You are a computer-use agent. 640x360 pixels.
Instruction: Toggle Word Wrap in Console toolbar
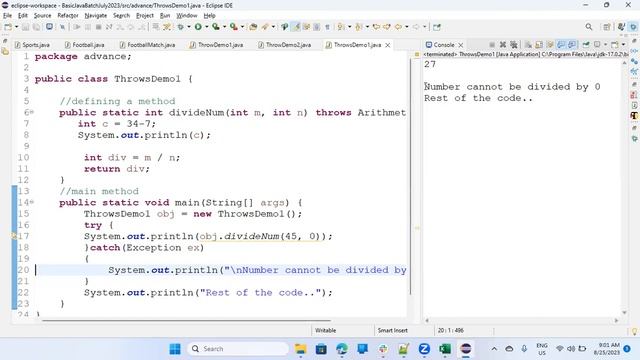point(550,44)
